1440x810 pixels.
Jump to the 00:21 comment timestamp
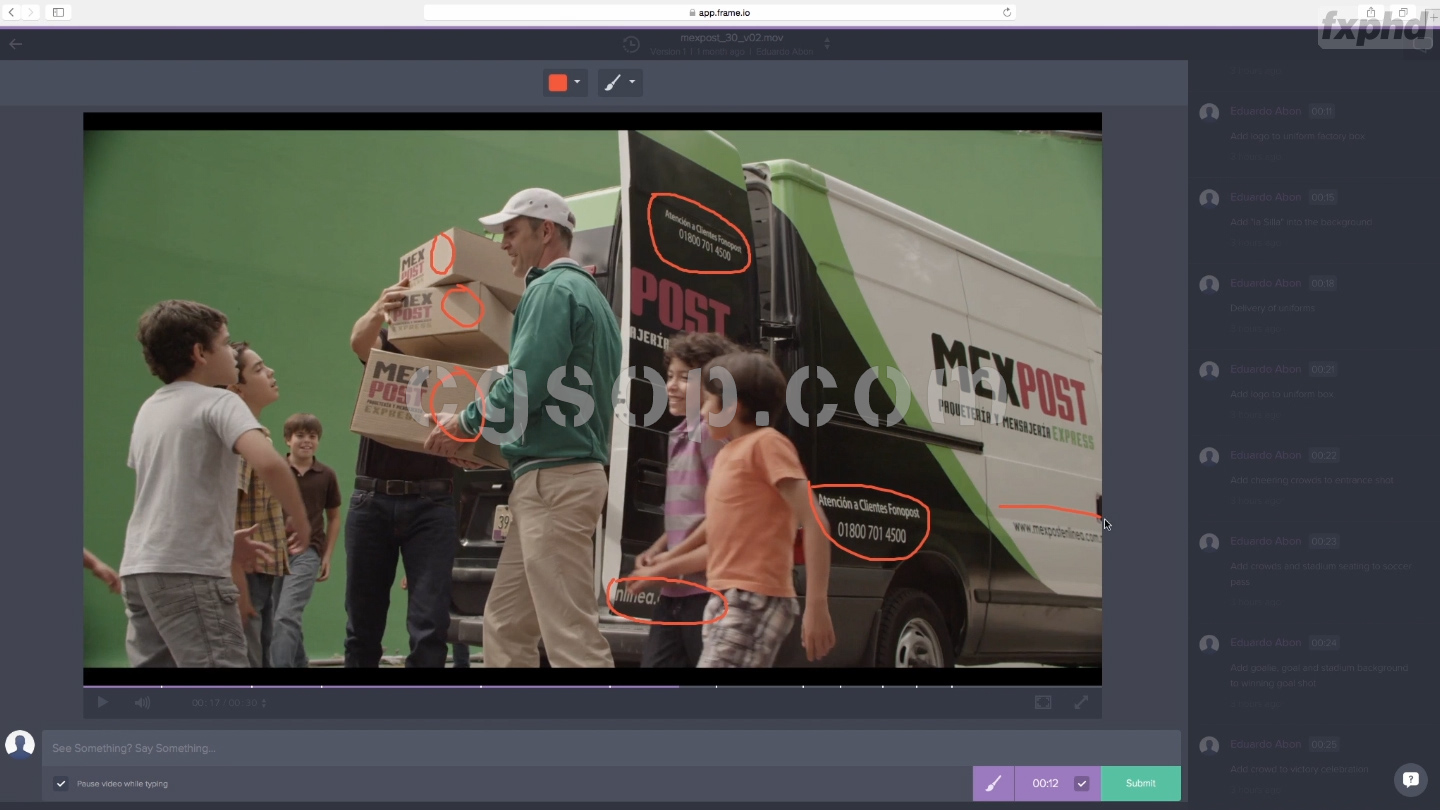point(1322,369)
